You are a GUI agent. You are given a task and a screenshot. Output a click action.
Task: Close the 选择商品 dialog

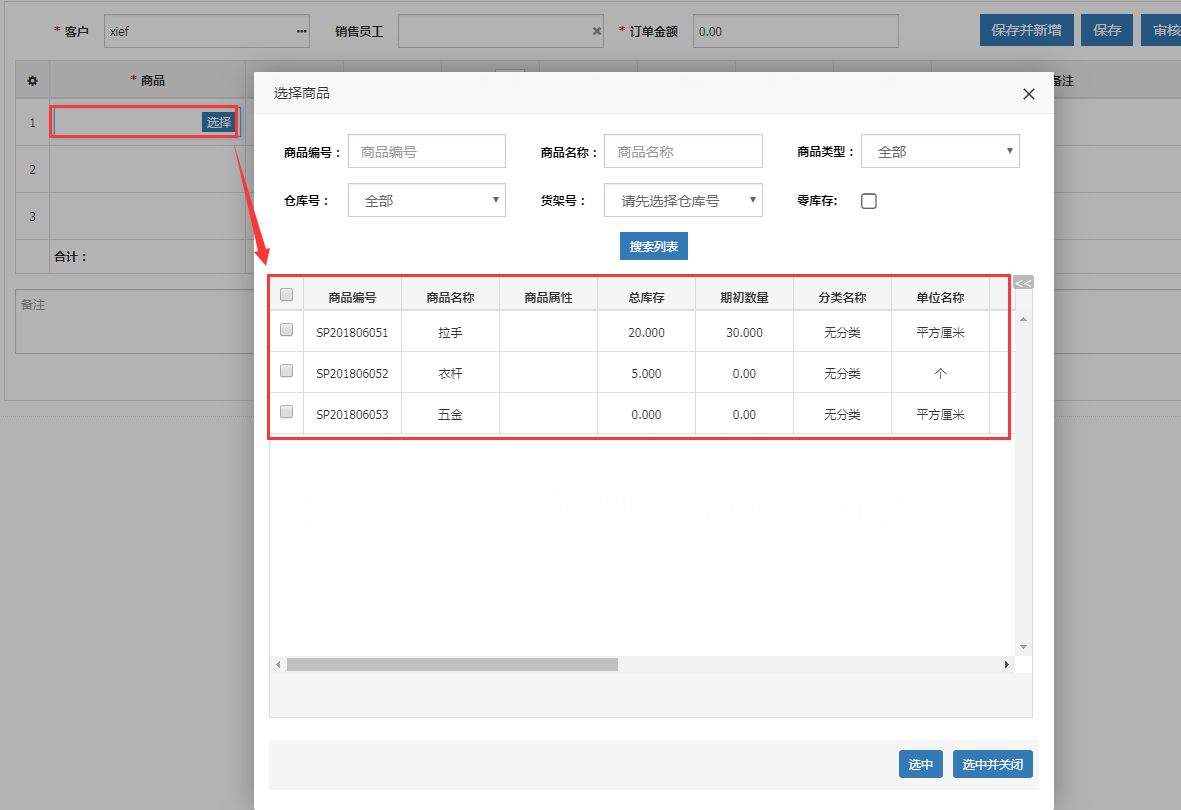tap(1029, 94)
